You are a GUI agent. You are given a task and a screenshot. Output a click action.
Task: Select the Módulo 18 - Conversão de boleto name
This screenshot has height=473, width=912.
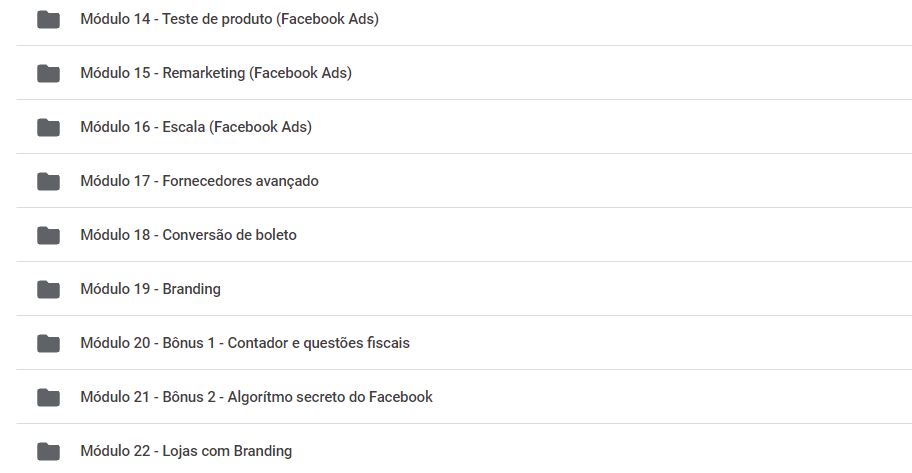click(188, 235)
